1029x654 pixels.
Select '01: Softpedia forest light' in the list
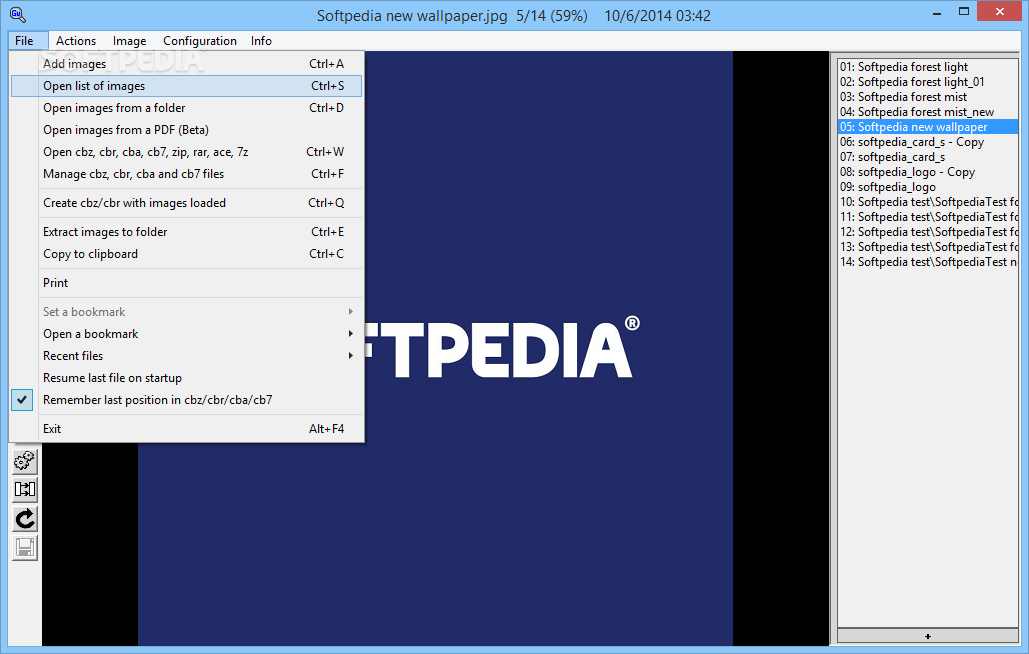coord(928,67)
